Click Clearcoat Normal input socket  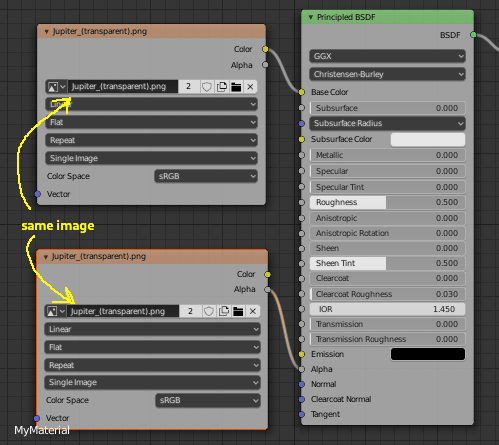point(302,399)
